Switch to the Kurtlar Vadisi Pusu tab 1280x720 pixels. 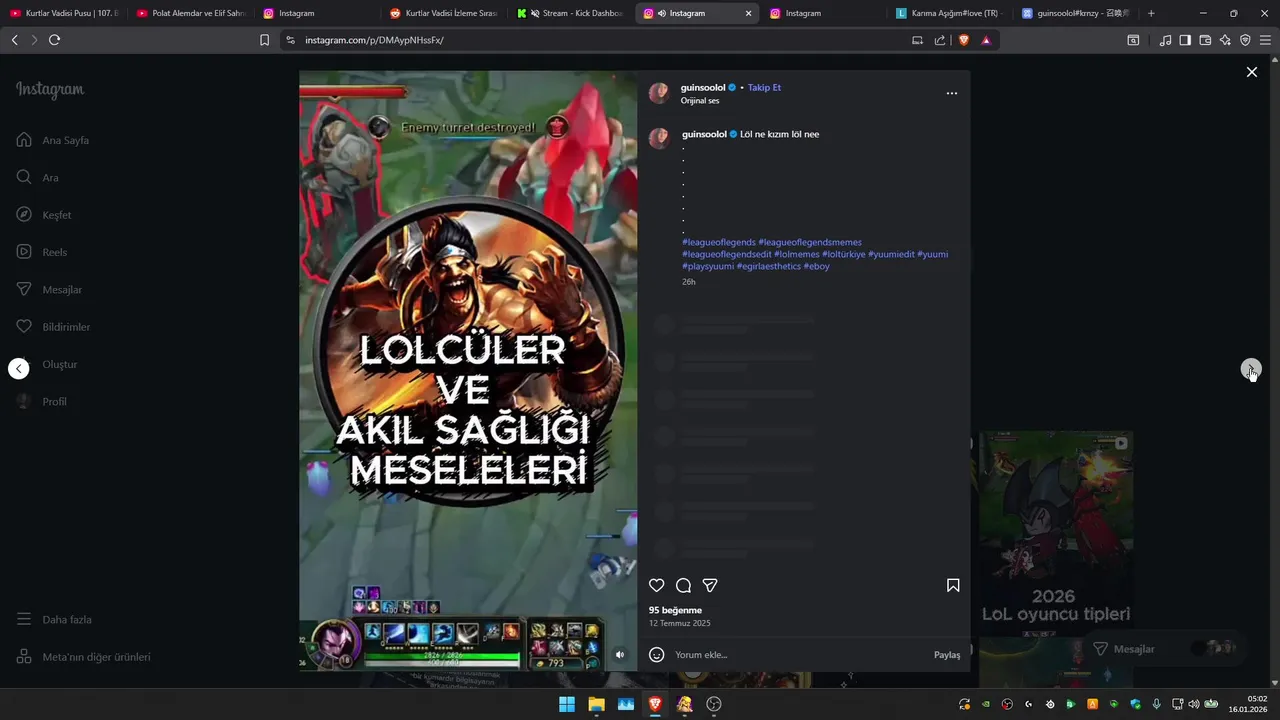pos(65,13)
